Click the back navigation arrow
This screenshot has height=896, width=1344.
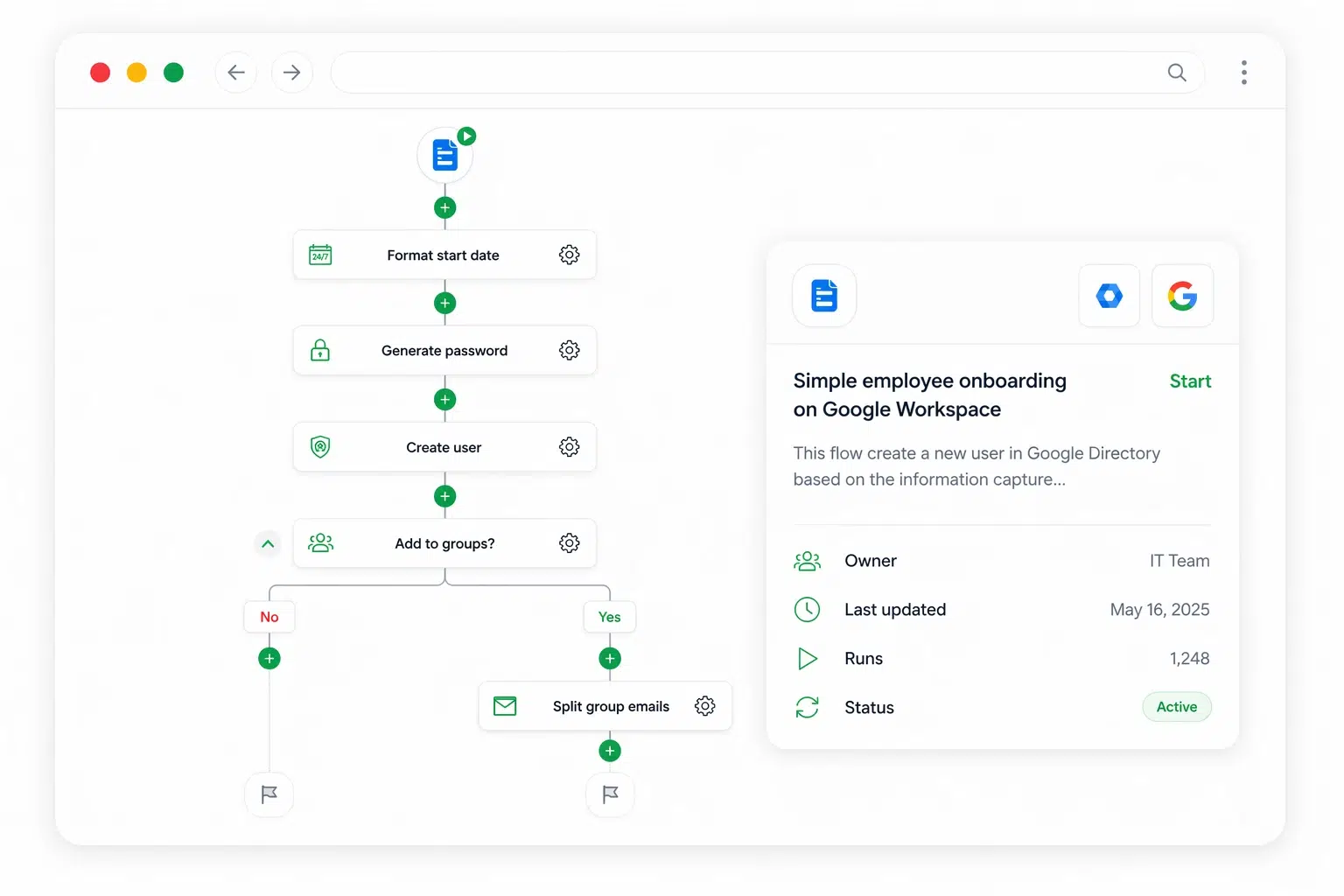(x=236, y=73)
